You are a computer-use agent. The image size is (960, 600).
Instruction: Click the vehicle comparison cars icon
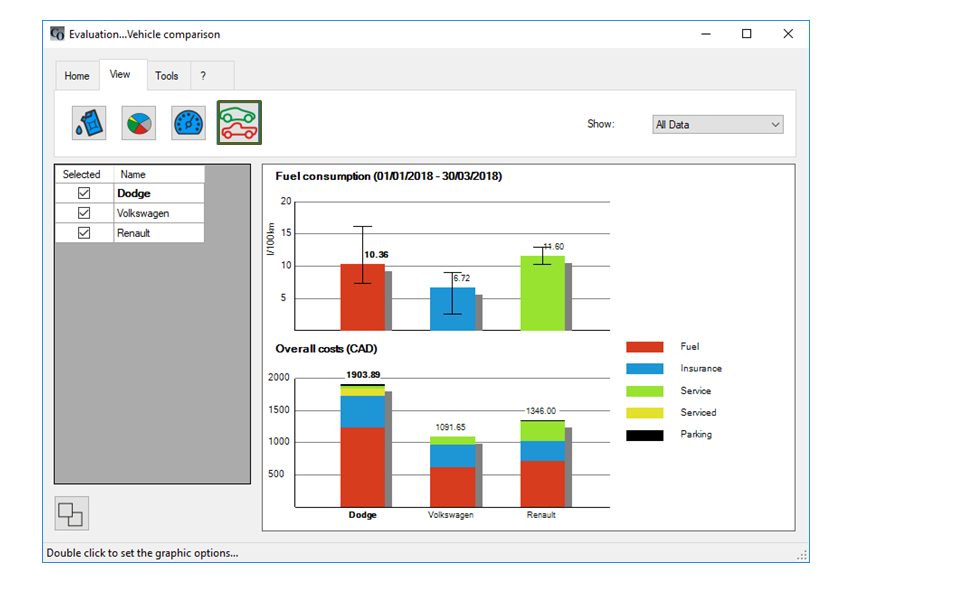pos(239,122)
